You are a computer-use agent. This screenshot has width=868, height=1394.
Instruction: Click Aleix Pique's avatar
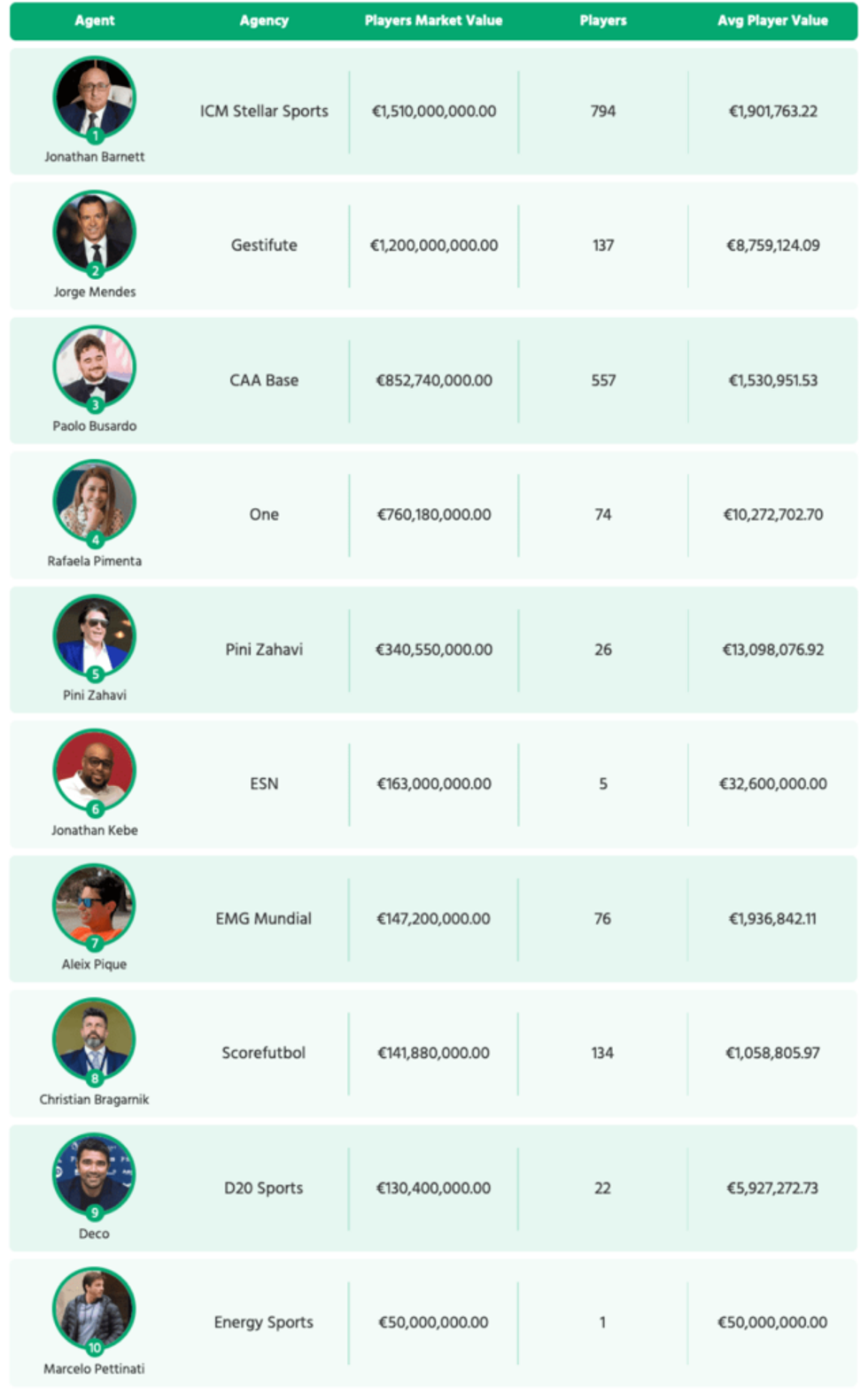(x=94, y=906)
